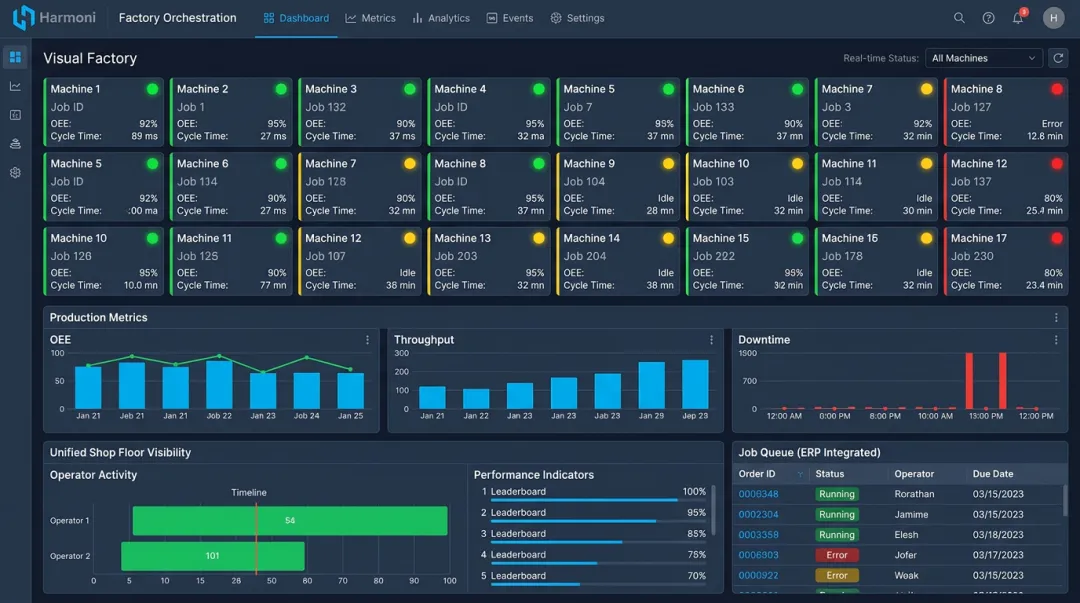The height and width of the screenshot is (603, 1080).
Task: Click the Harmoni logo icon
Action: 23,18
